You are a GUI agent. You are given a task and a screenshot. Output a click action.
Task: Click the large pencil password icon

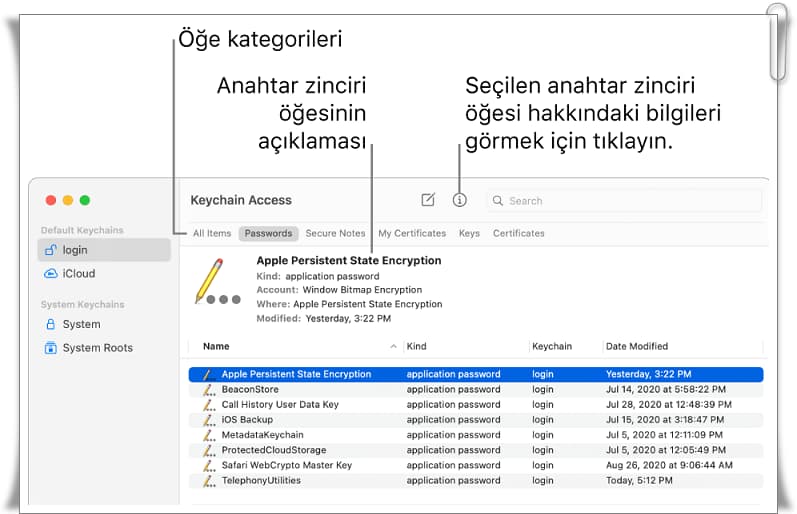218,281
